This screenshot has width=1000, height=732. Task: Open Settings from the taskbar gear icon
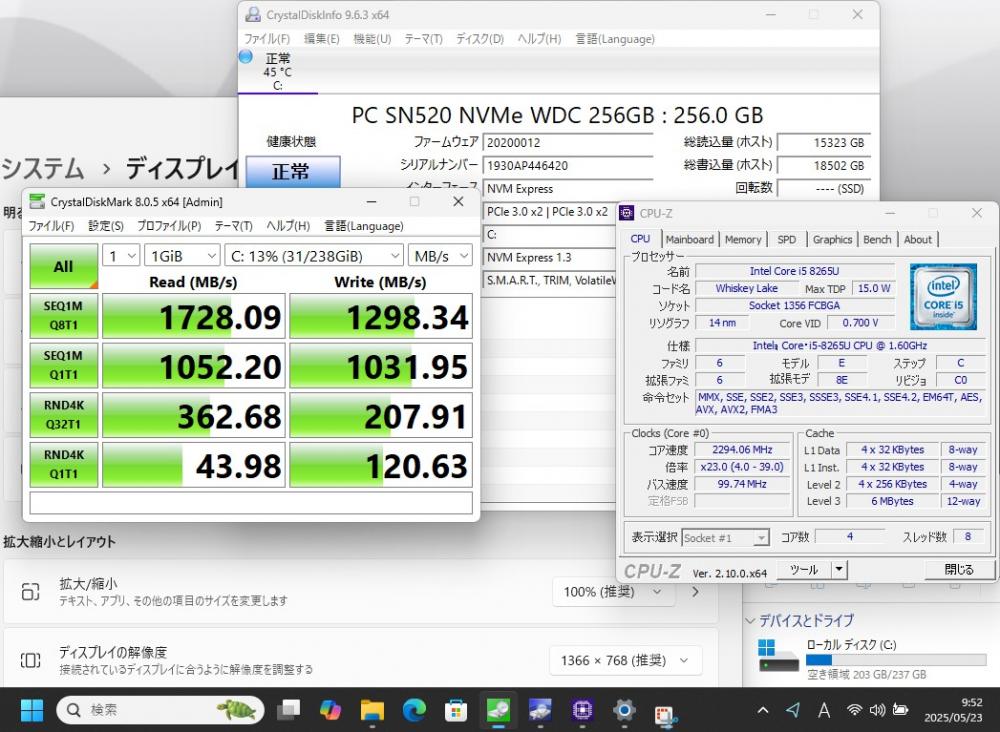pos(624,710)
